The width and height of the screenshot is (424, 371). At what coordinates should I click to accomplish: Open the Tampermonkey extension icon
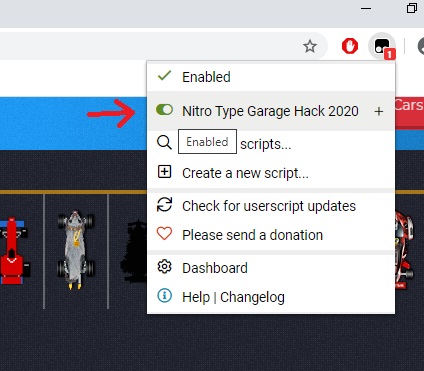tap(382, 47)
